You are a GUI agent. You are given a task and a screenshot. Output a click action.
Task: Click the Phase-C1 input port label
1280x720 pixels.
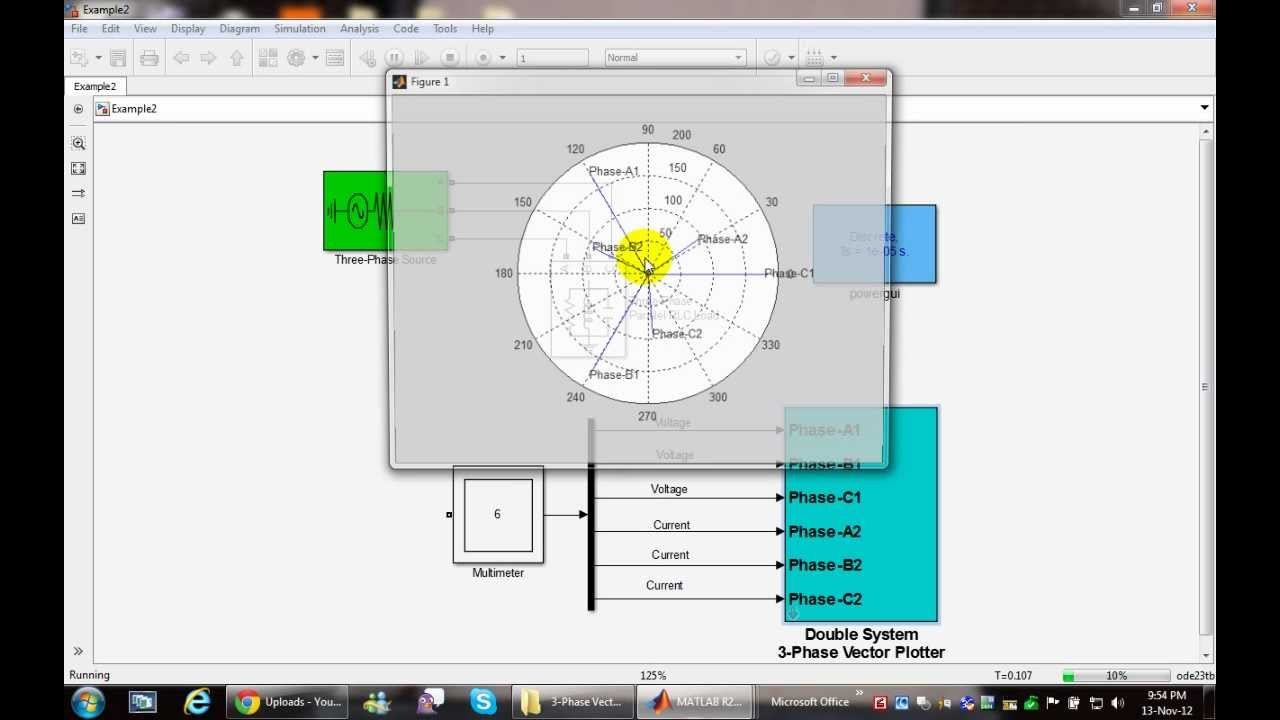824,498
